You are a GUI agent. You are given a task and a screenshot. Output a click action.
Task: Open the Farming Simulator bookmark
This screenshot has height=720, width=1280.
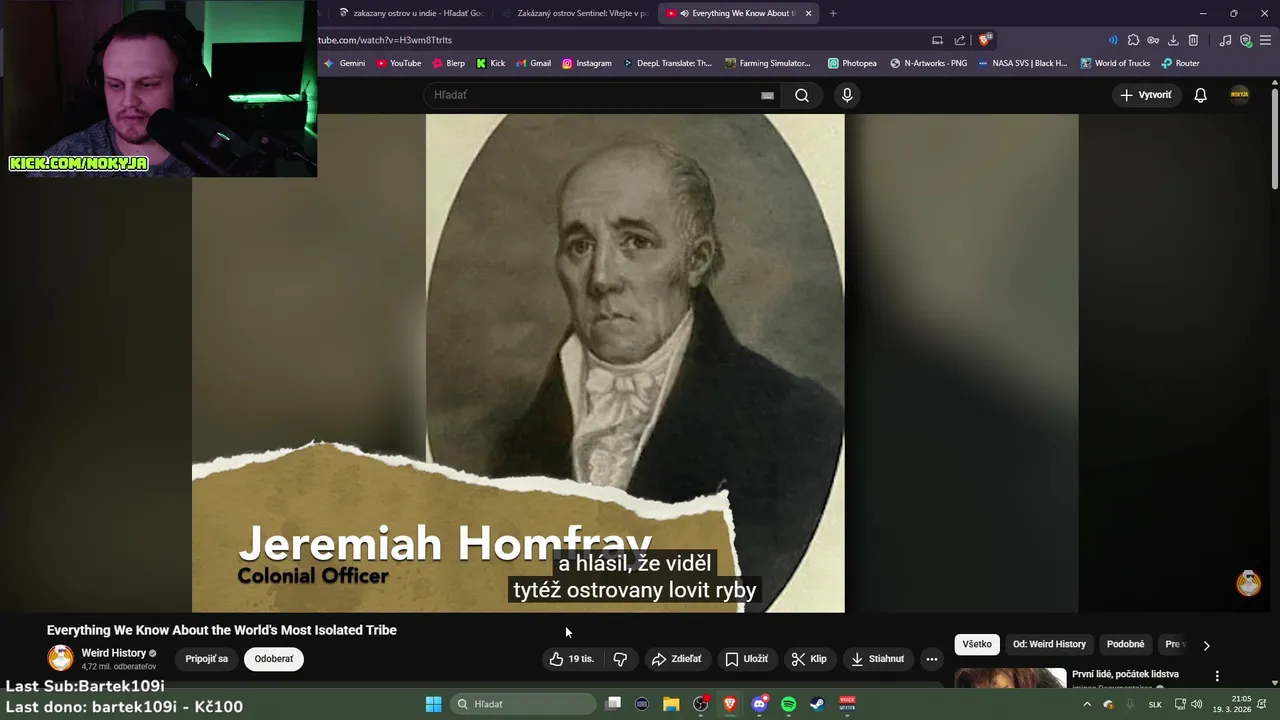(768, 63)
